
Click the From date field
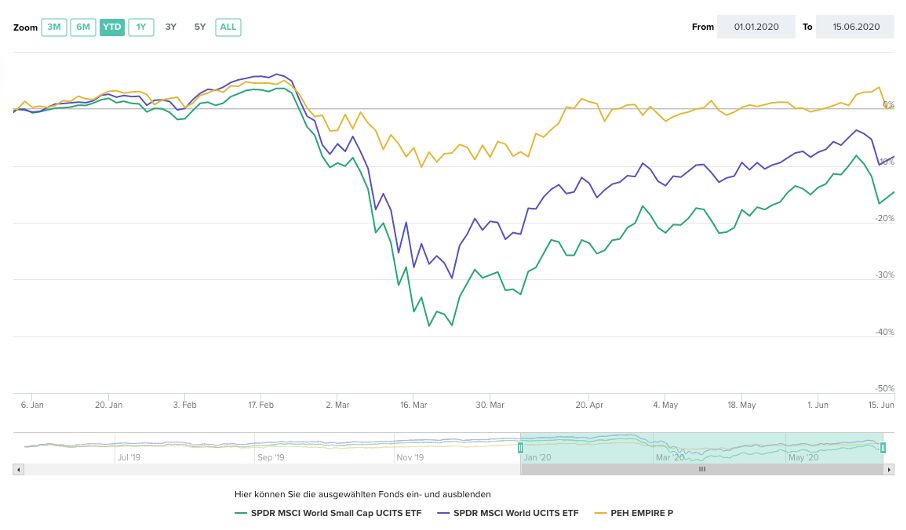point(755,27)
